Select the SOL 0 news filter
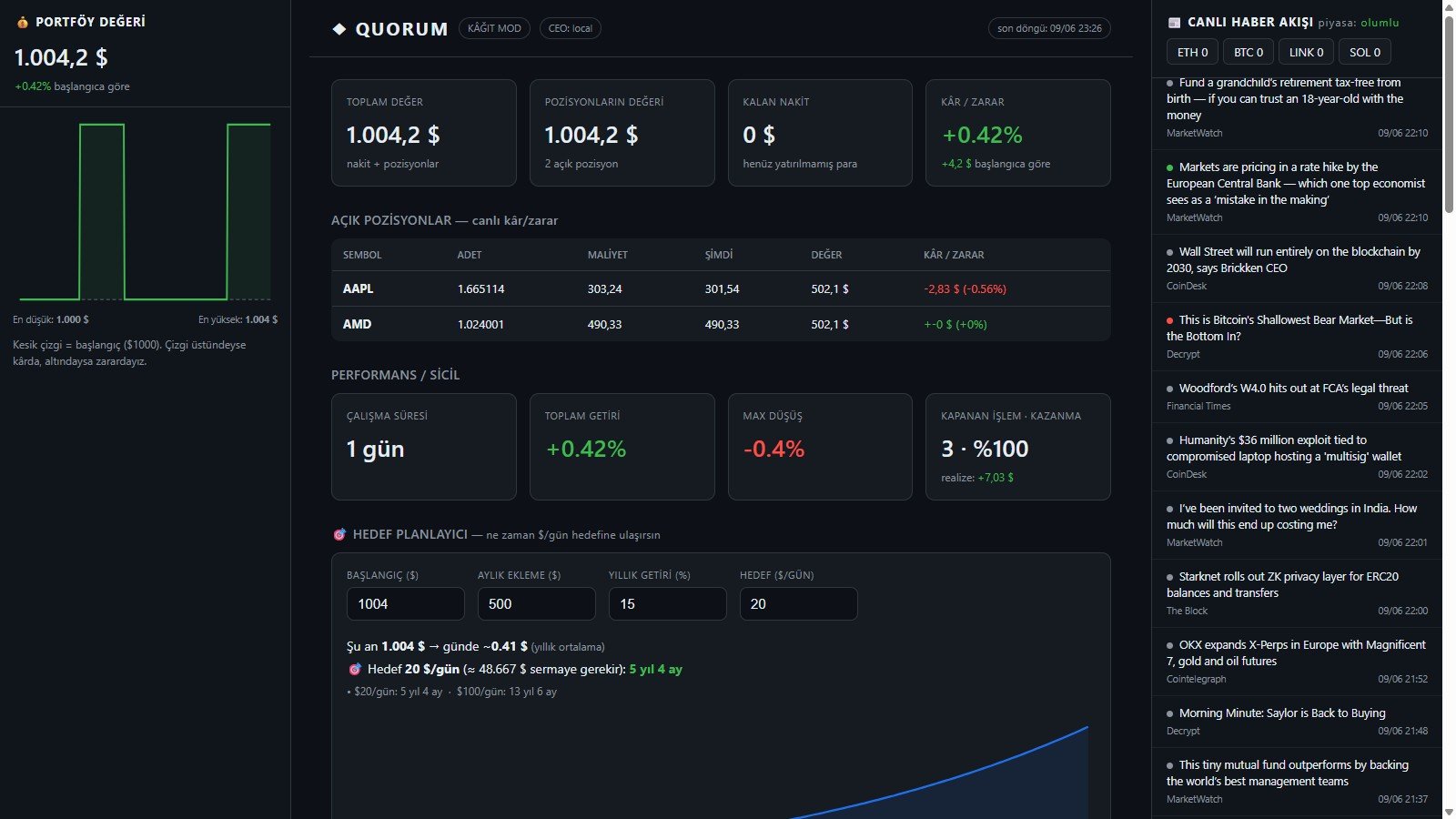Viewport: 1456px width, 819px height. [x=1365, y=52]
